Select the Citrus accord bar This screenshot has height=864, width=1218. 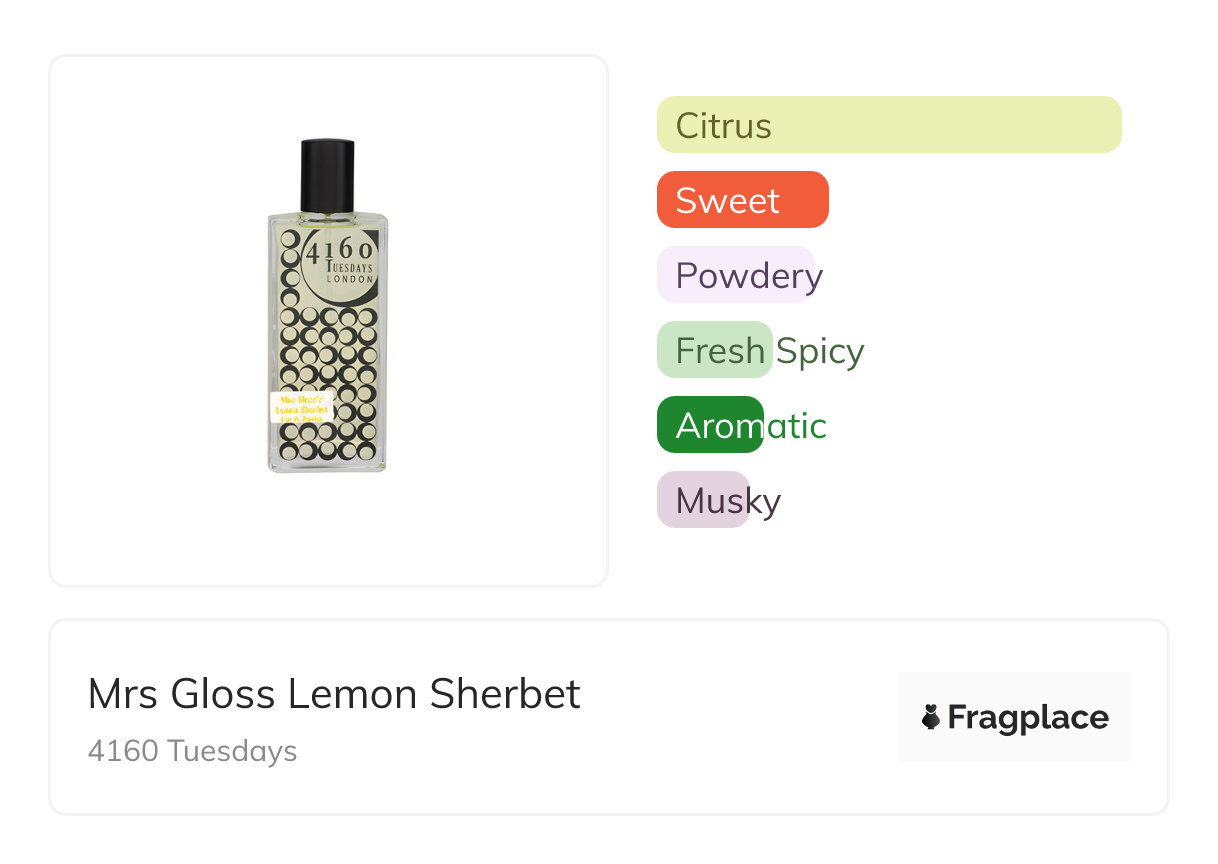coord(888,125)
